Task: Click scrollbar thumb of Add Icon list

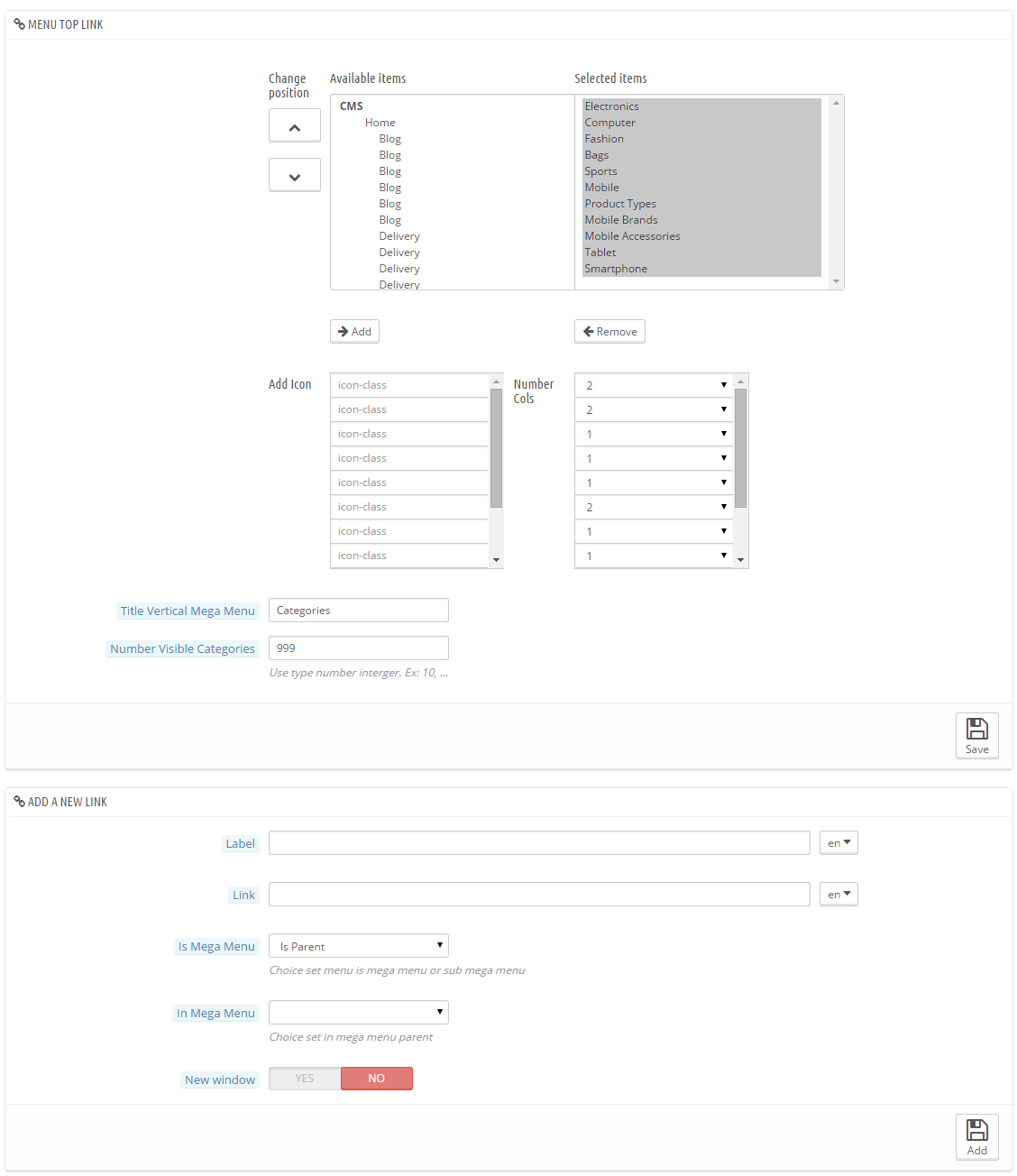Action: pos(496,448)
